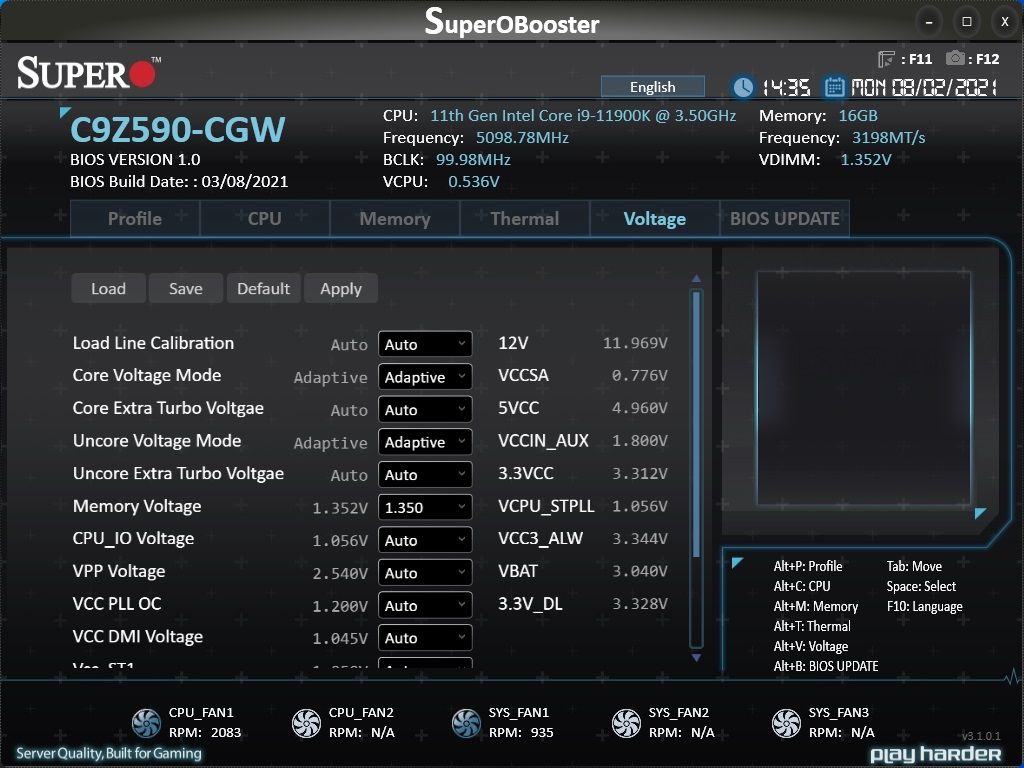1024x768 pixels.
Task: Click the clock icon beside the time
Action: click(743, 87)
